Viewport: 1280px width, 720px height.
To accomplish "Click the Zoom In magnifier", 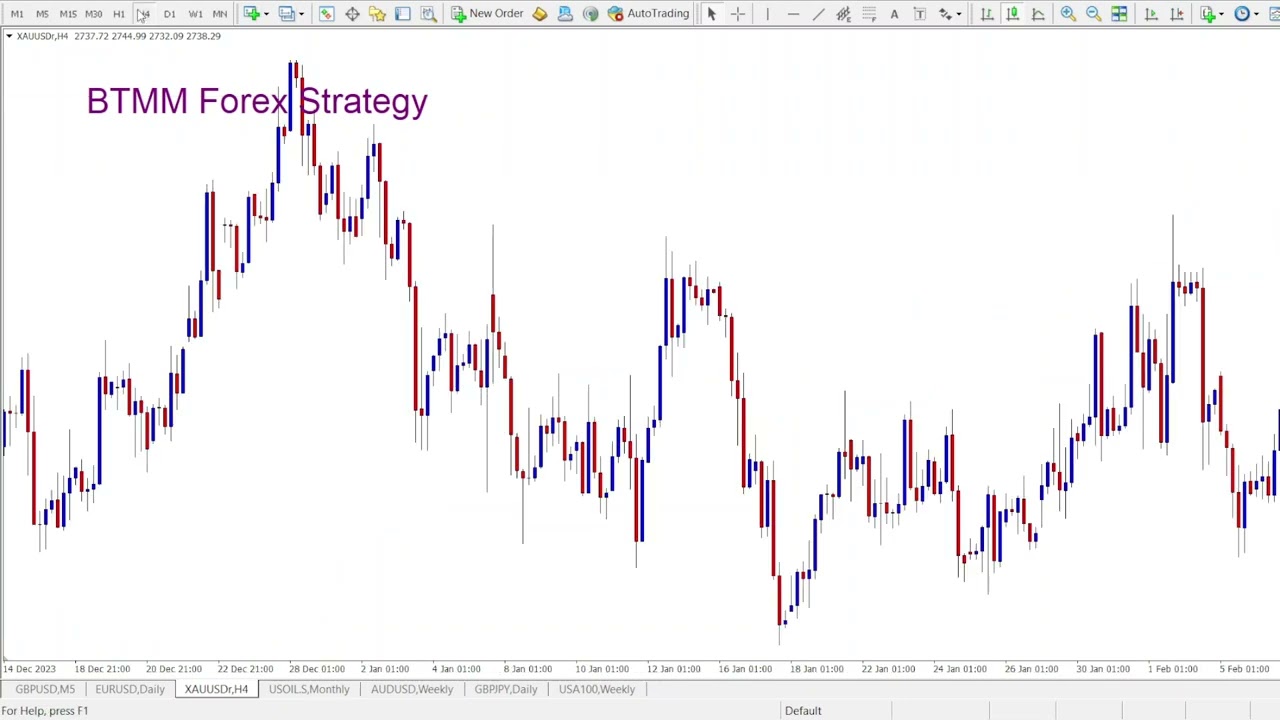I will coord(1068,14).
